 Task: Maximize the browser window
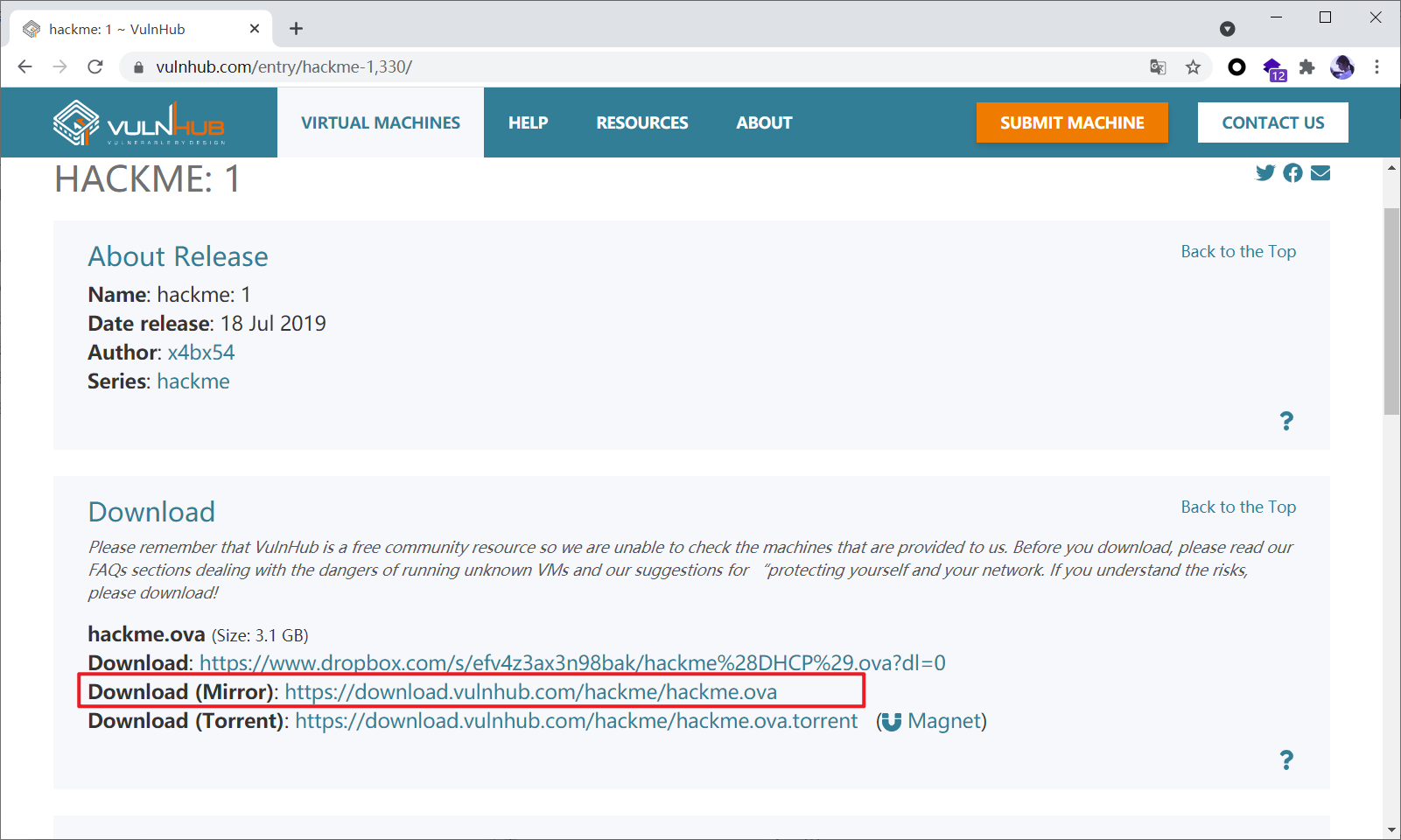click(x=1325, y=17)
